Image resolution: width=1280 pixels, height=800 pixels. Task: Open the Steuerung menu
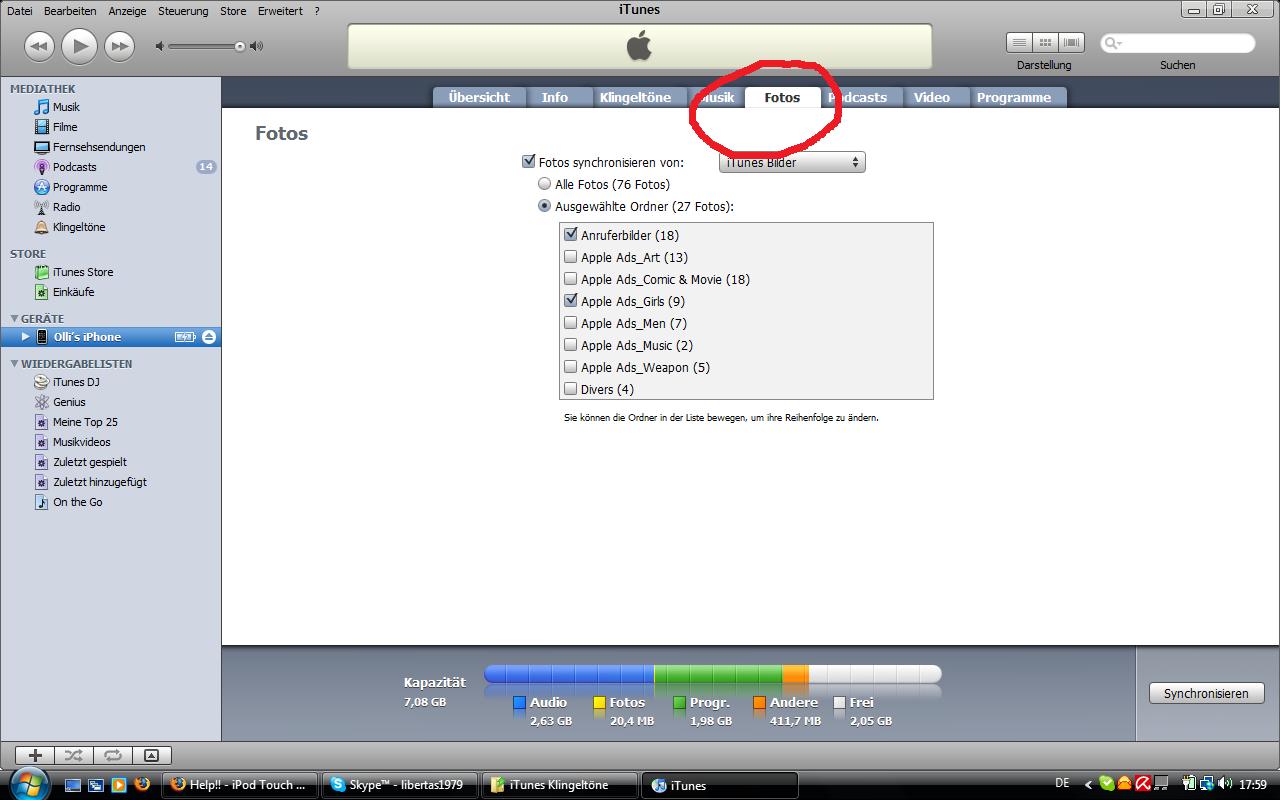point(183,11)
